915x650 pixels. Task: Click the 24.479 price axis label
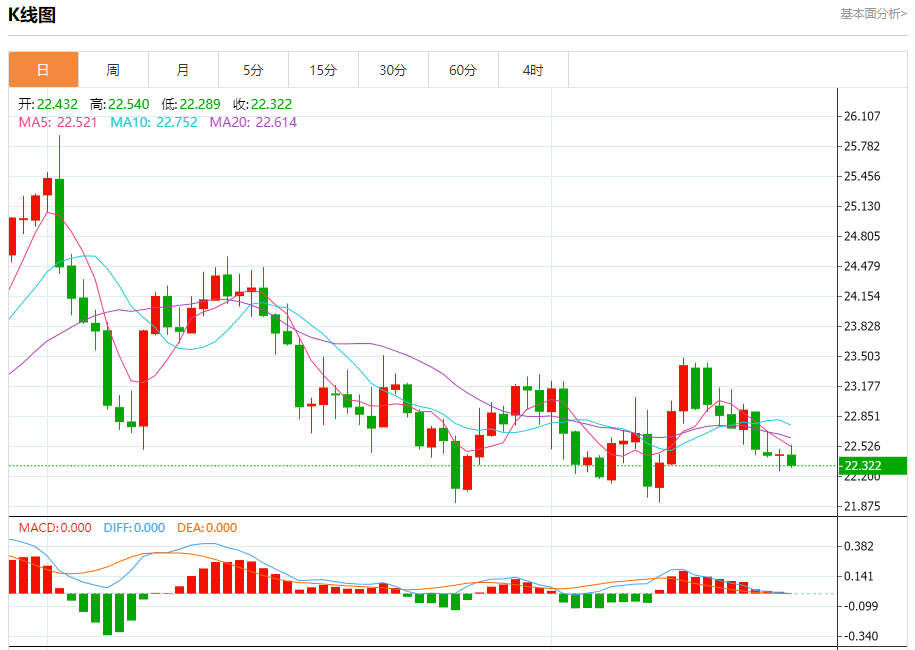click(862, 266)
